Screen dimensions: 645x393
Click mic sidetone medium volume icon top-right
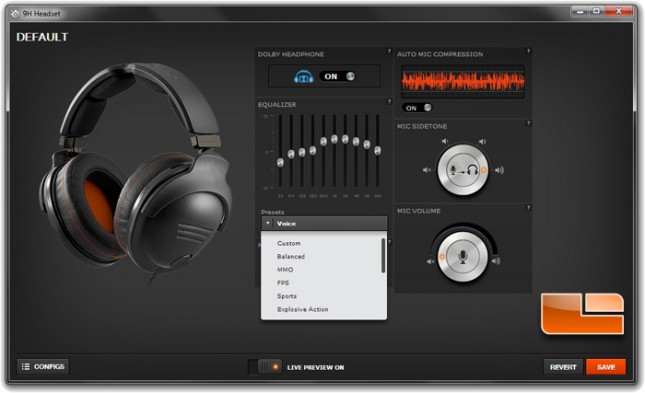coord(482,141)
